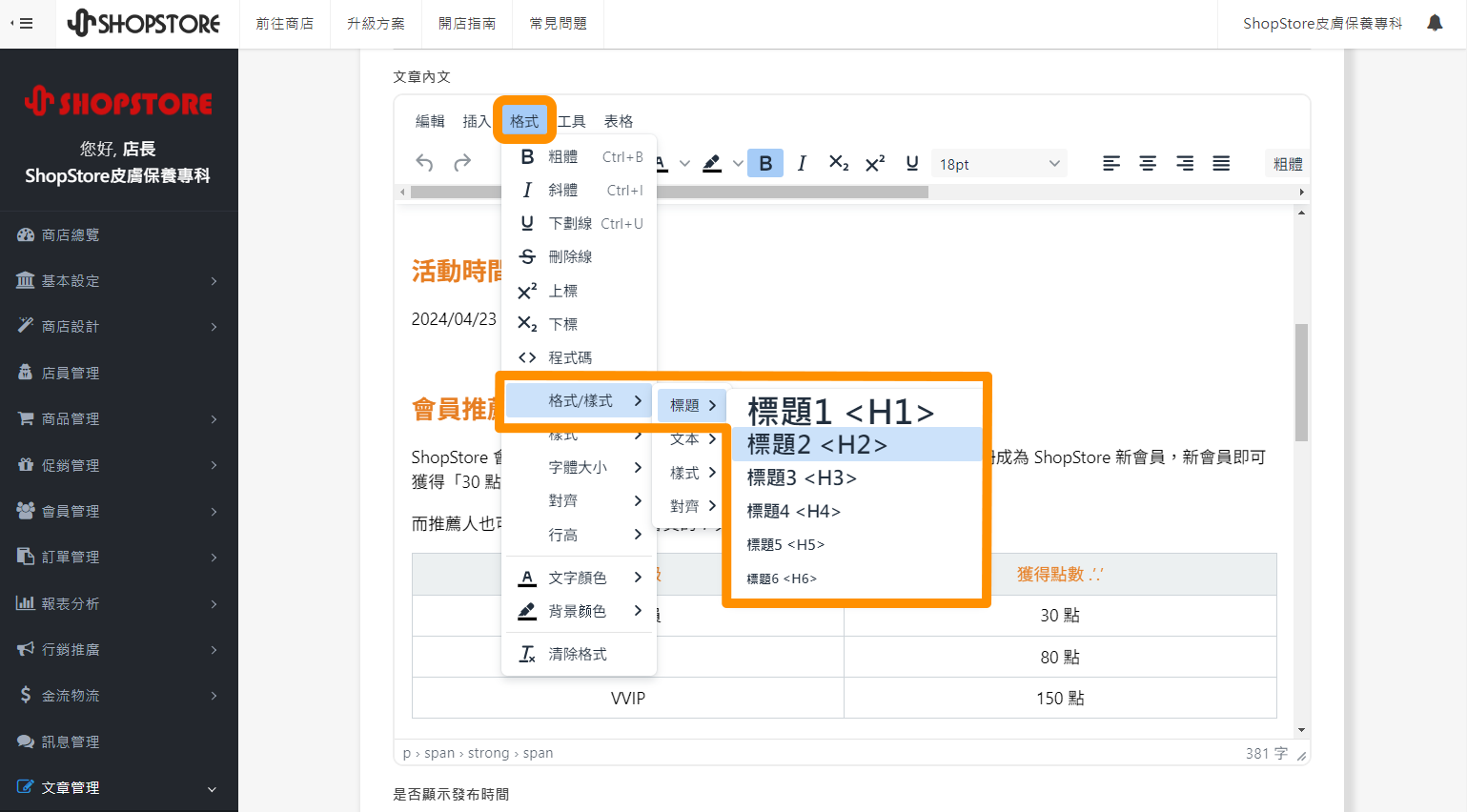Open the 格式 menu

[524, 121]
